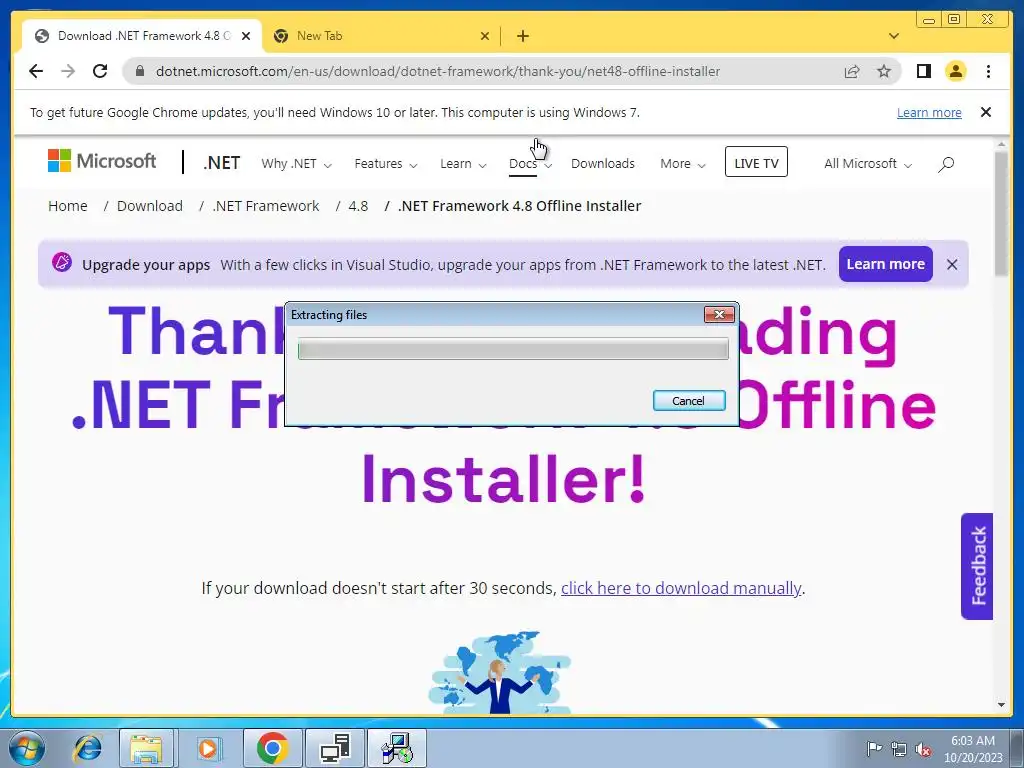Expand the Docs menu

click(530, 163)
